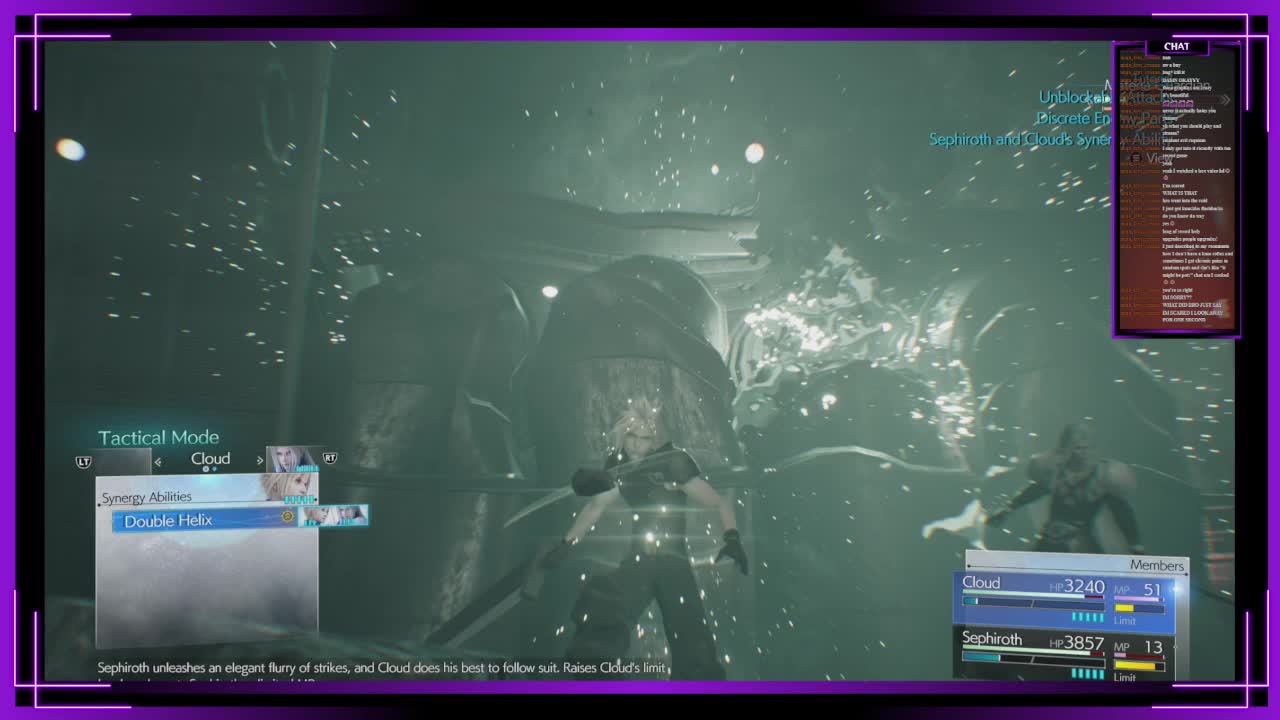Screen dimensions: 1280x720
Task: Click the Cloud and Sephiroth duo portrait icon
Action: (334, 515)
